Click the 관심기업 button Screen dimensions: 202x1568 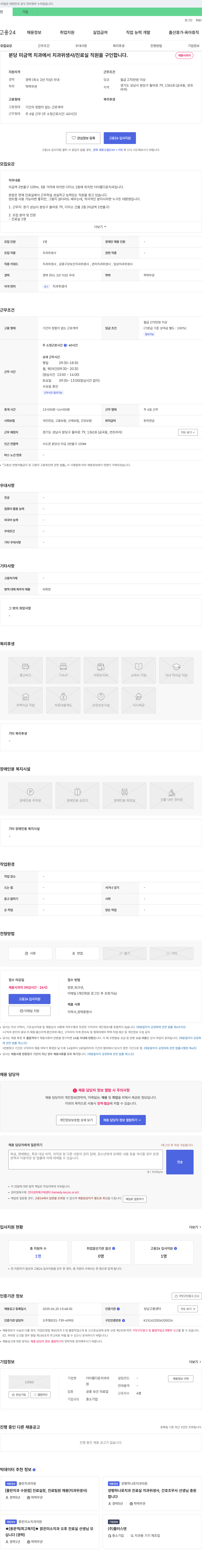(x=19, y=1395)
